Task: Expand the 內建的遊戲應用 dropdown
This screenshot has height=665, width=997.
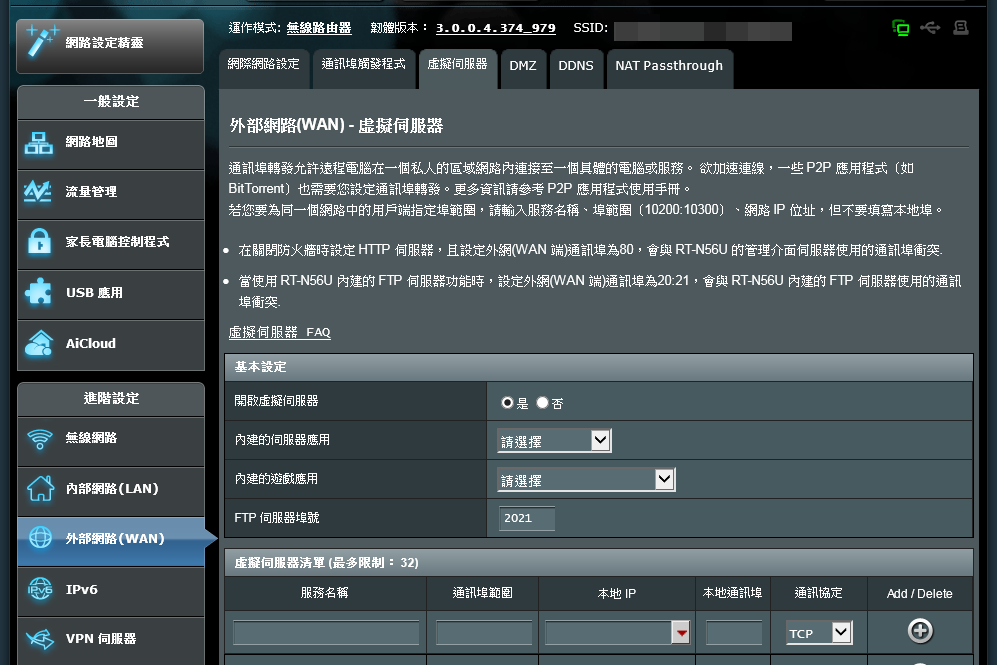Action: click(586, 480)
